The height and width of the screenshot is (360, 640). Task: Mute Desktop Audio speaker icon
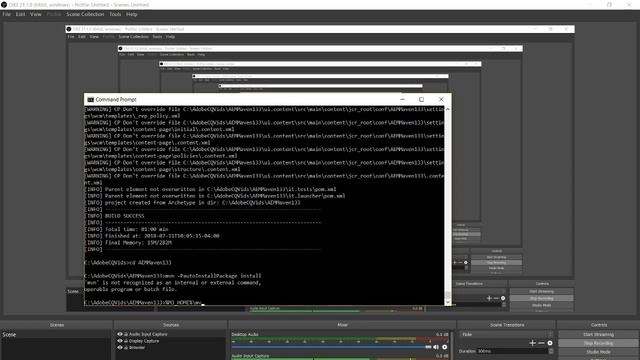[436, 347]
